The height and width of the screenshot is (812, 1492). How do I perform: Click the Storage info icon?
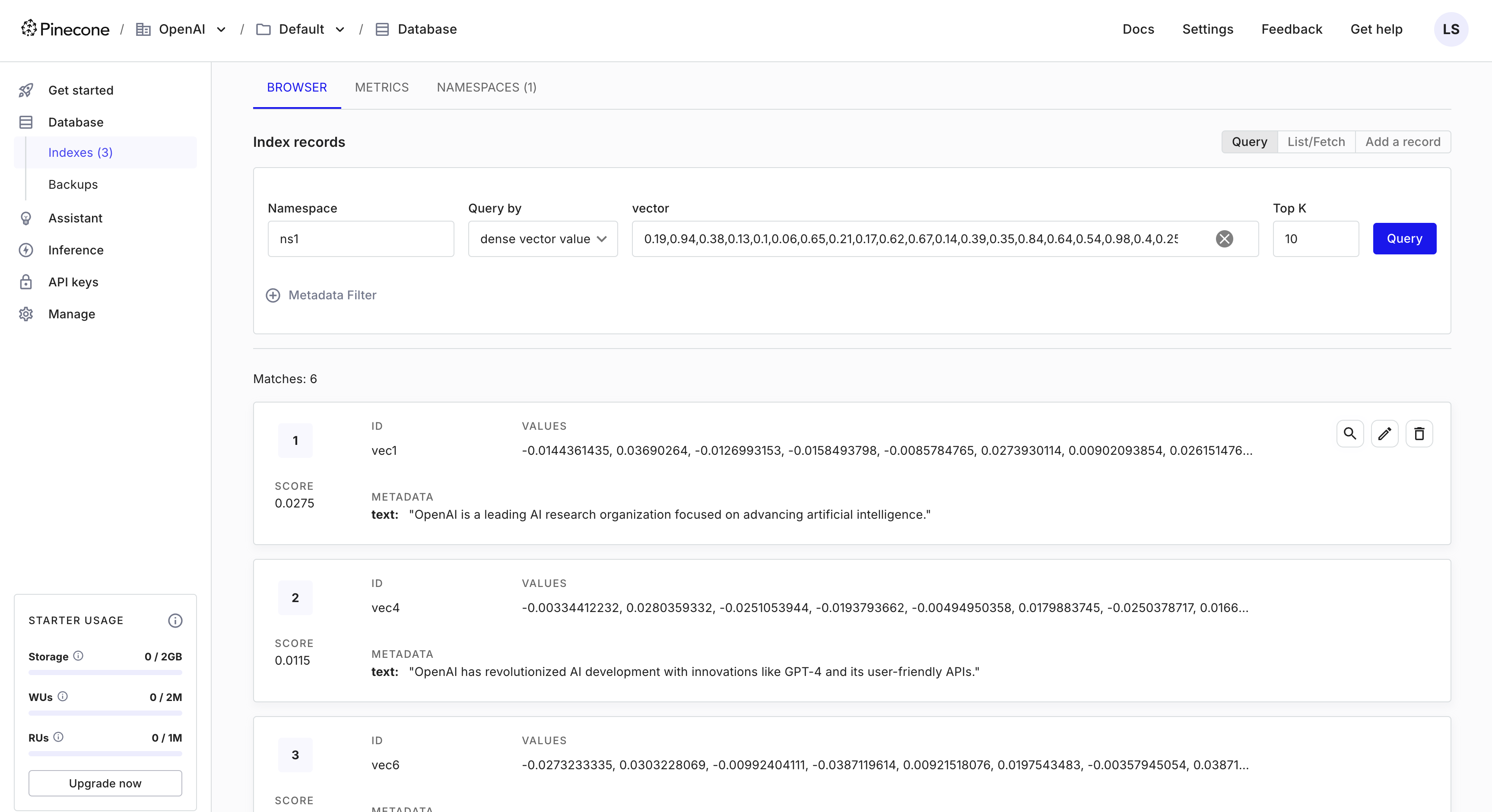78,656
